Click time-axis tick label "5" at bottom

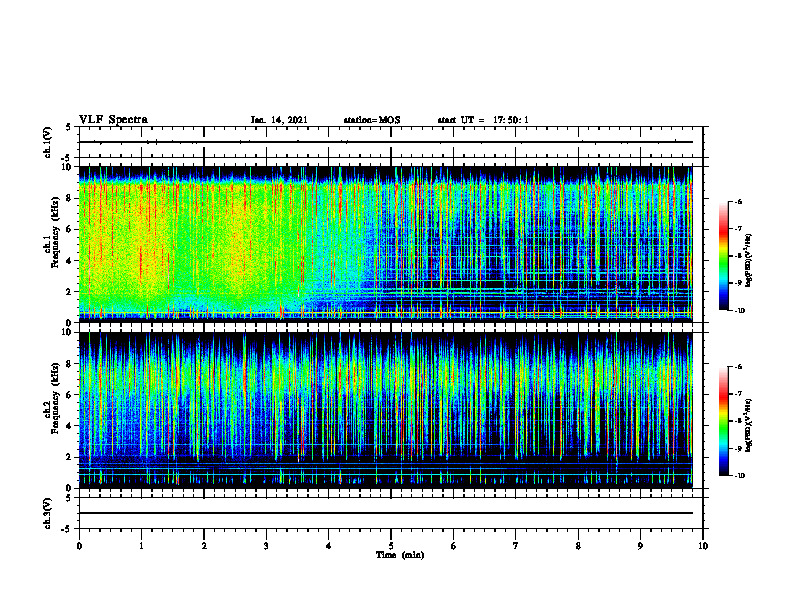(x=391, y=546)
